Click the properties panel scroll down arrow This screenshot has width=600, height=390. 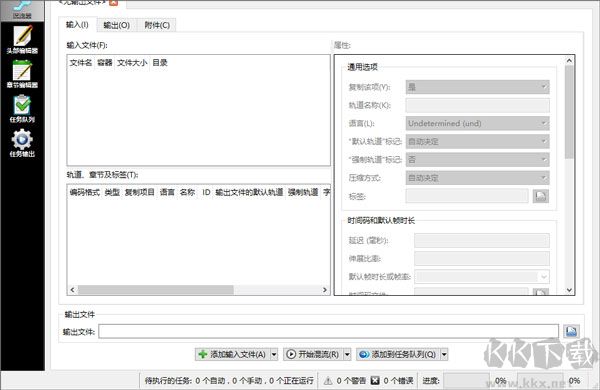(569, 290)
